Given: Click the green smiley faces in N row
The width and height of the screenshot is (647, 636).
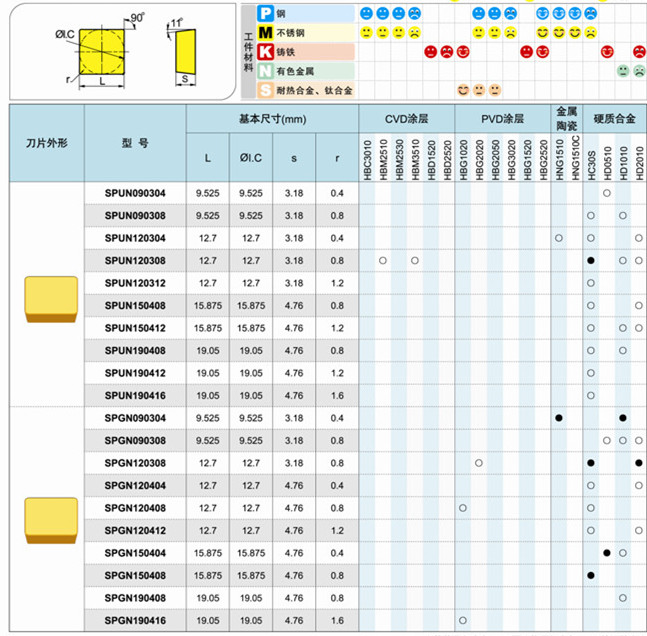Looking at the screenshot, I should coord(631,71).
